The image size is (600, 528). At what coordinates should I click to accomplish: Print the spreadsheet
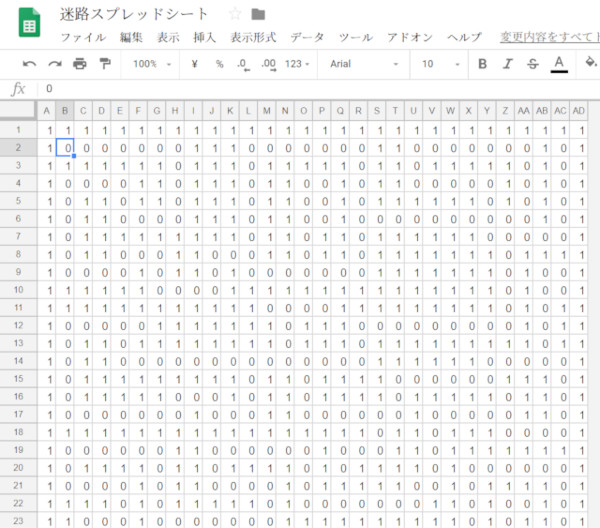coord(80,64)
